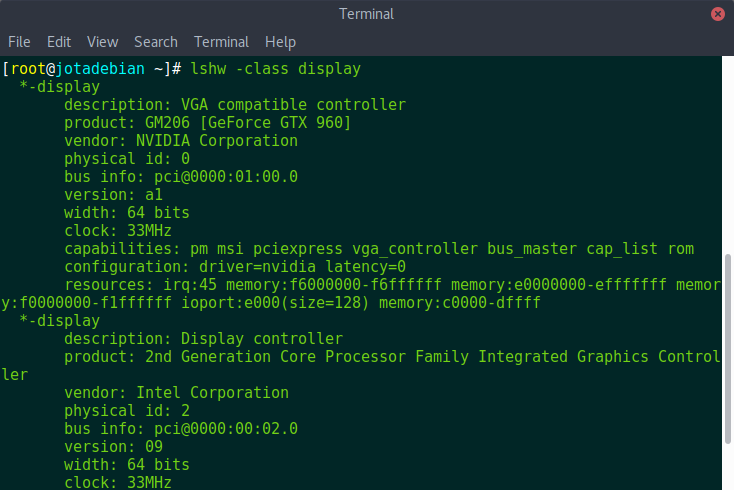734x490 pixels.
Task: Click the scrollbar track above the thumb
Action: click(x=727, y=154)
